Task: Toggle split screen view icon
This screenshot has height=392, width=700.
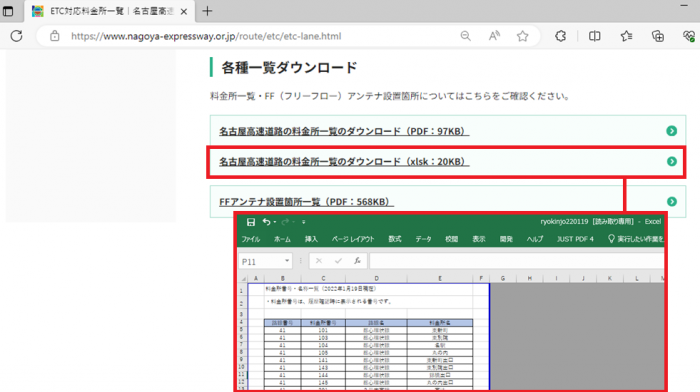Action: tap(594, 36)
